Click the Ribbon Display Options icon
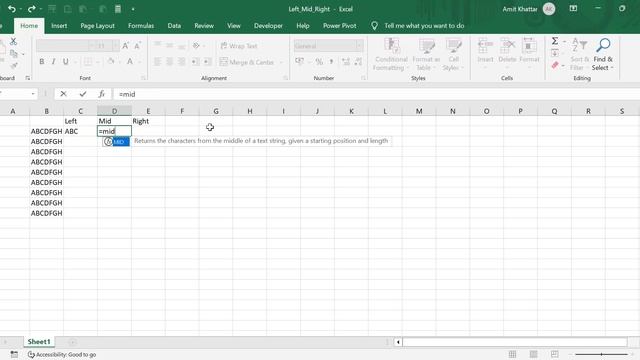640x360 pixels. point(573,9)
